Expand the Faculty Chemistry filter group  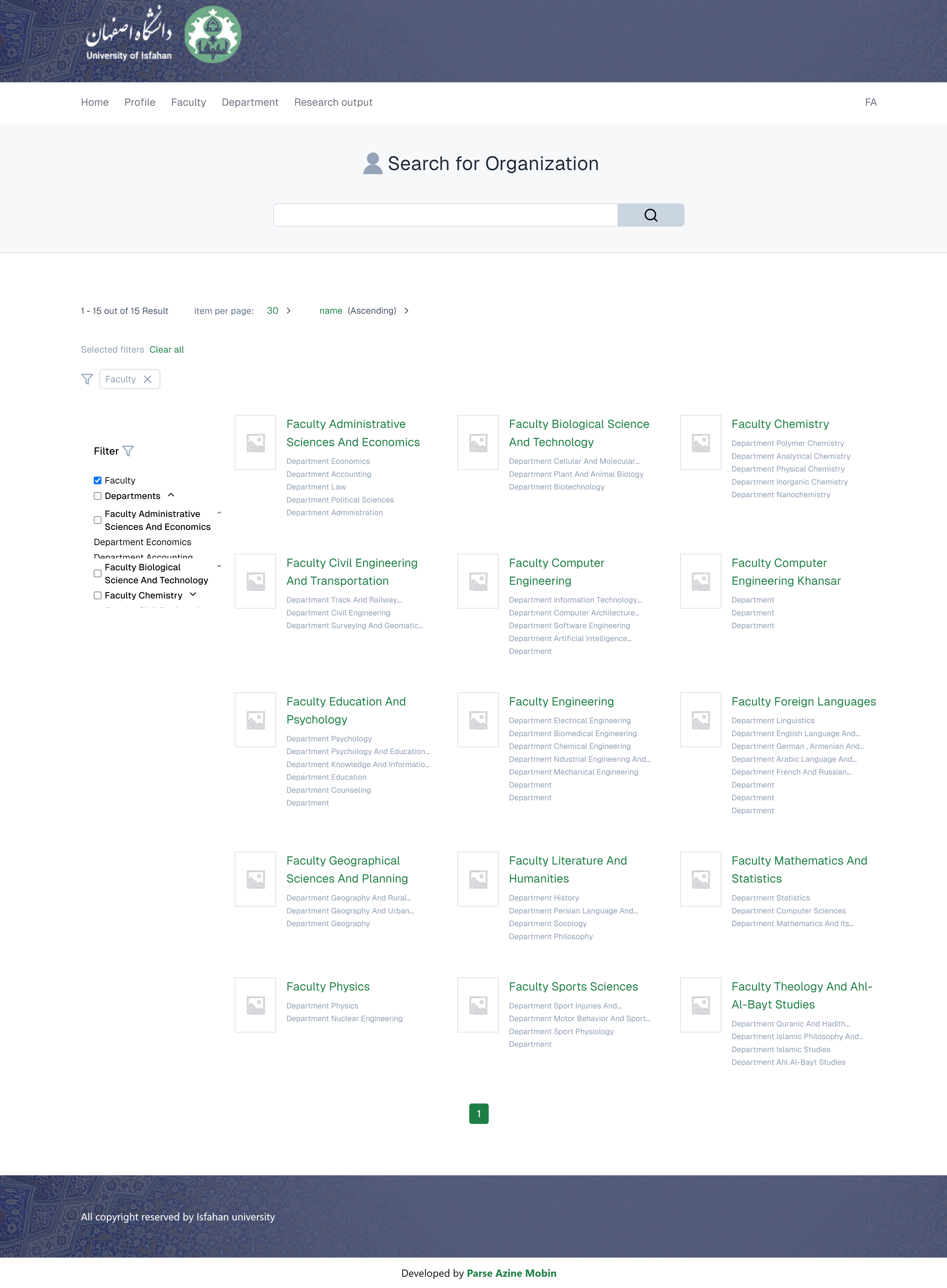pos(192,595)
